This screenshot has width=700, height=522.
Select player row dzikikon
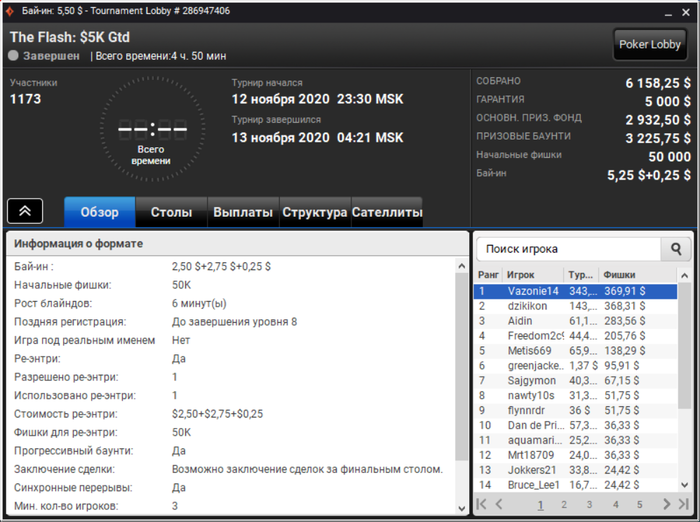(x=575, y=306)
